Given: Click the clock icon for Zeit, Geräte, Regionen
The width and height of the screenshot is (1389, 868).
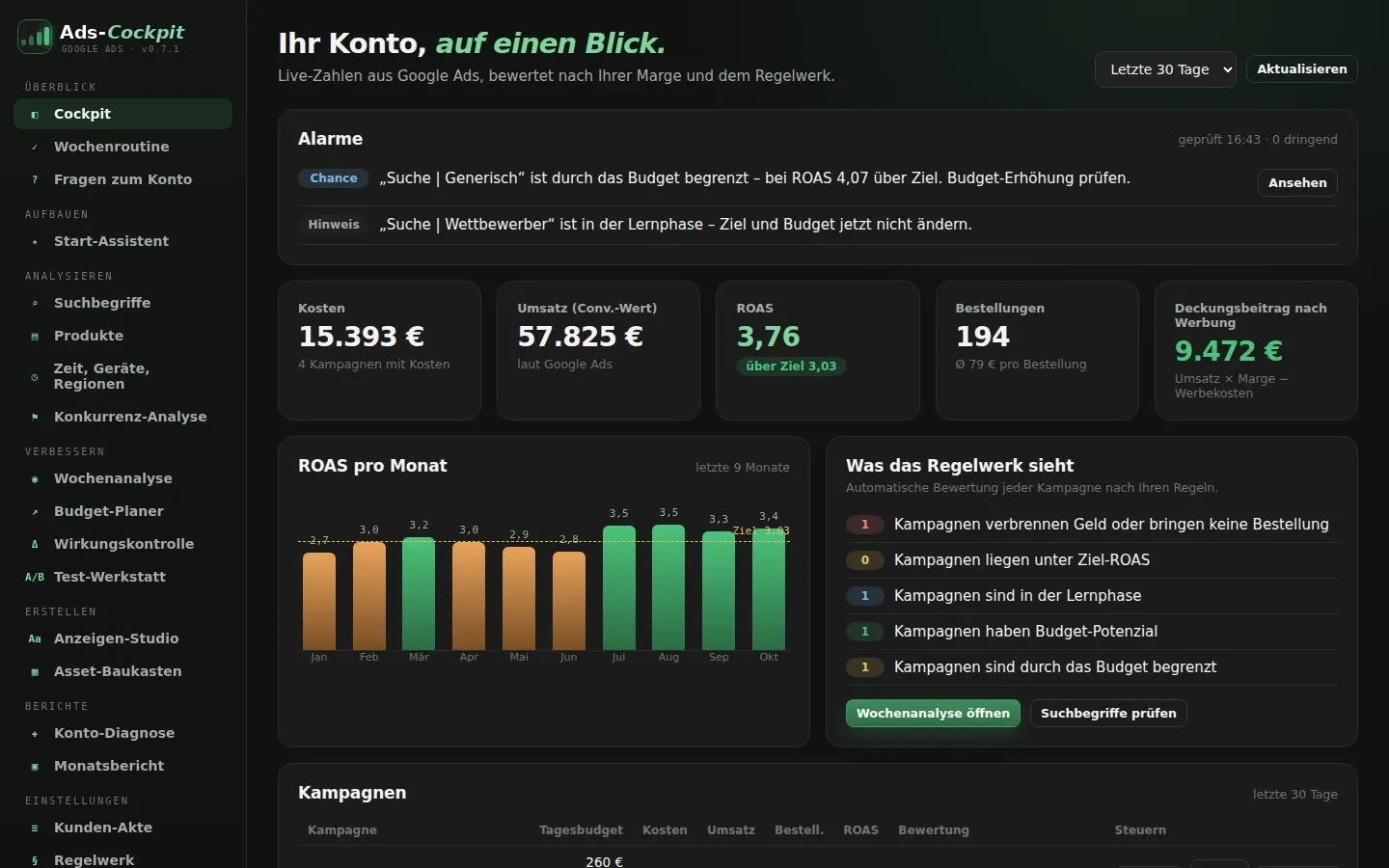Looking at the screenshot, I should [35, 376].
